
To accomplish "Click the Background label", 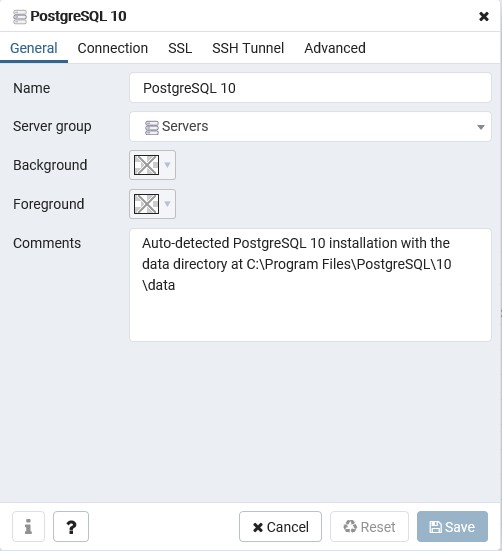I will click(50, 165).
